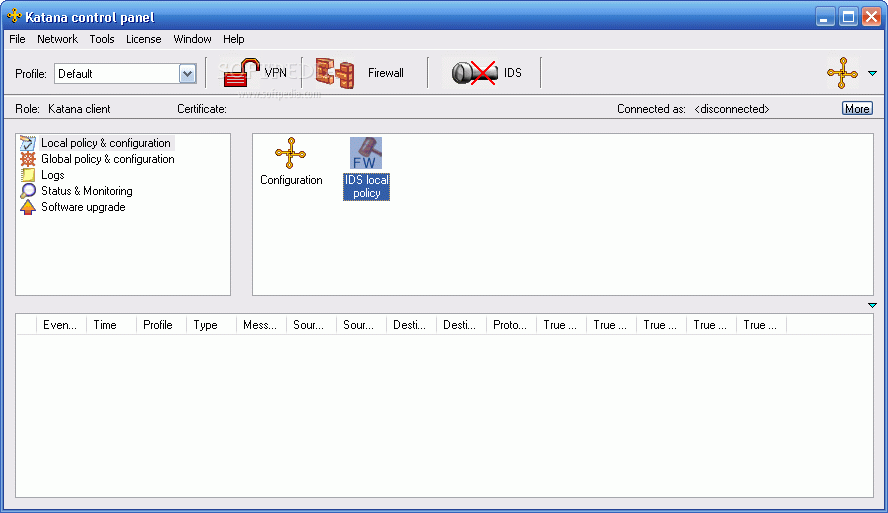Click the <disconnected> status text
The height and width of the screenshot is (513, 888).
click(x=732, y=109)
